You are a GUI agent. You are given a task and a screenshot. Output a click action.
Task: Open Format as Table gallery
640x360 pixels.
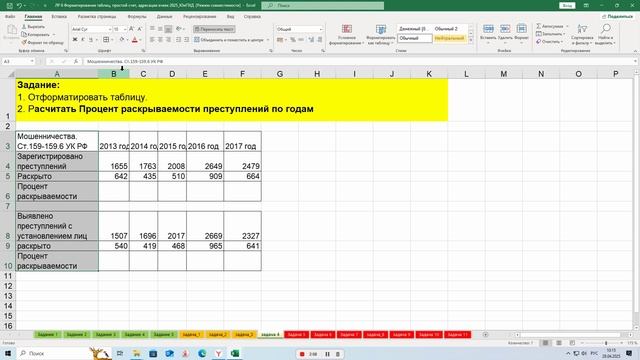pos(381,34)
